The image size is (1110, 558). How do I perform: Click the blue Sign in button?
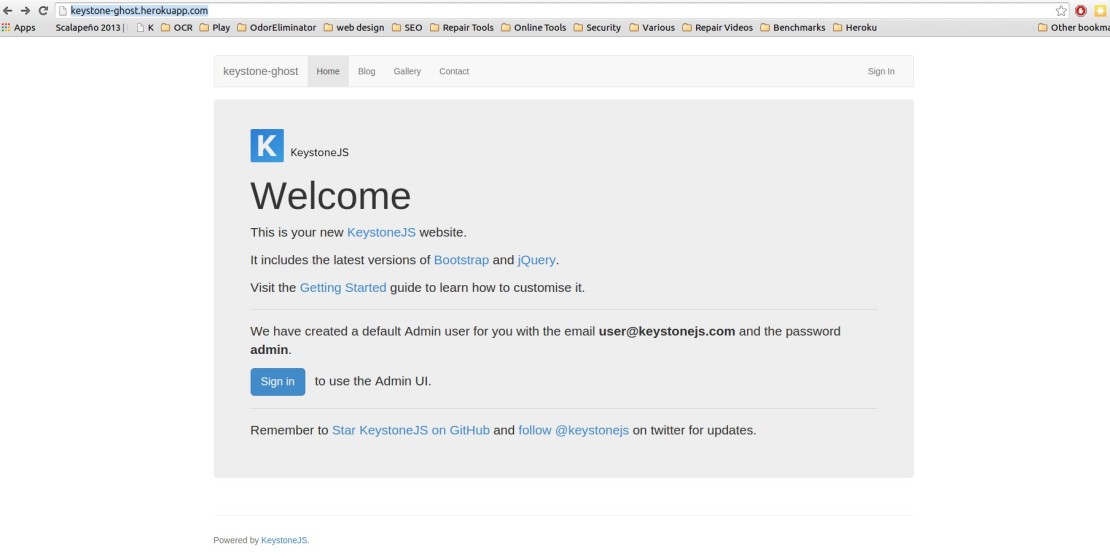(278, 382)
